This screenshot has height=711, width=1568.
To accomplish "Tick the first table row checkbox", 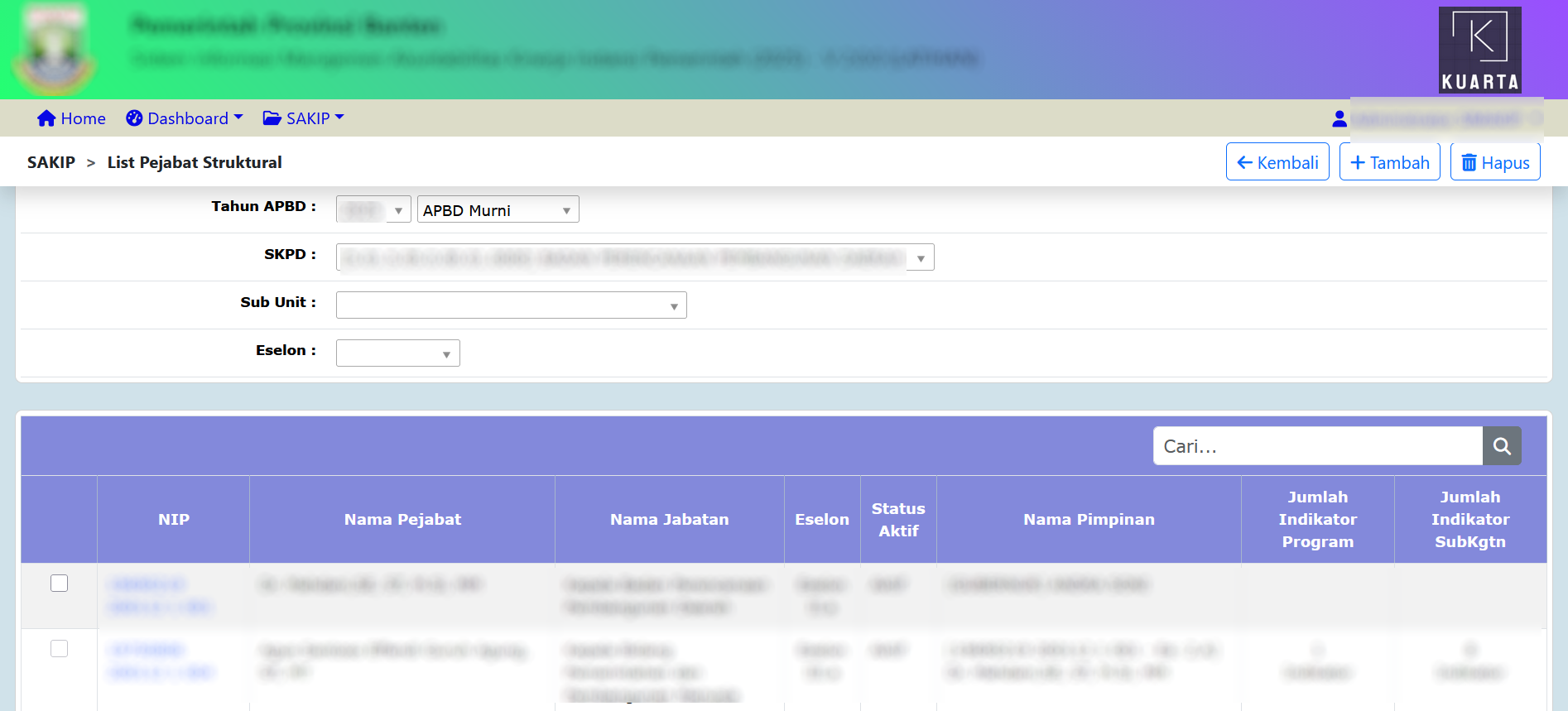I will point(59,584).
